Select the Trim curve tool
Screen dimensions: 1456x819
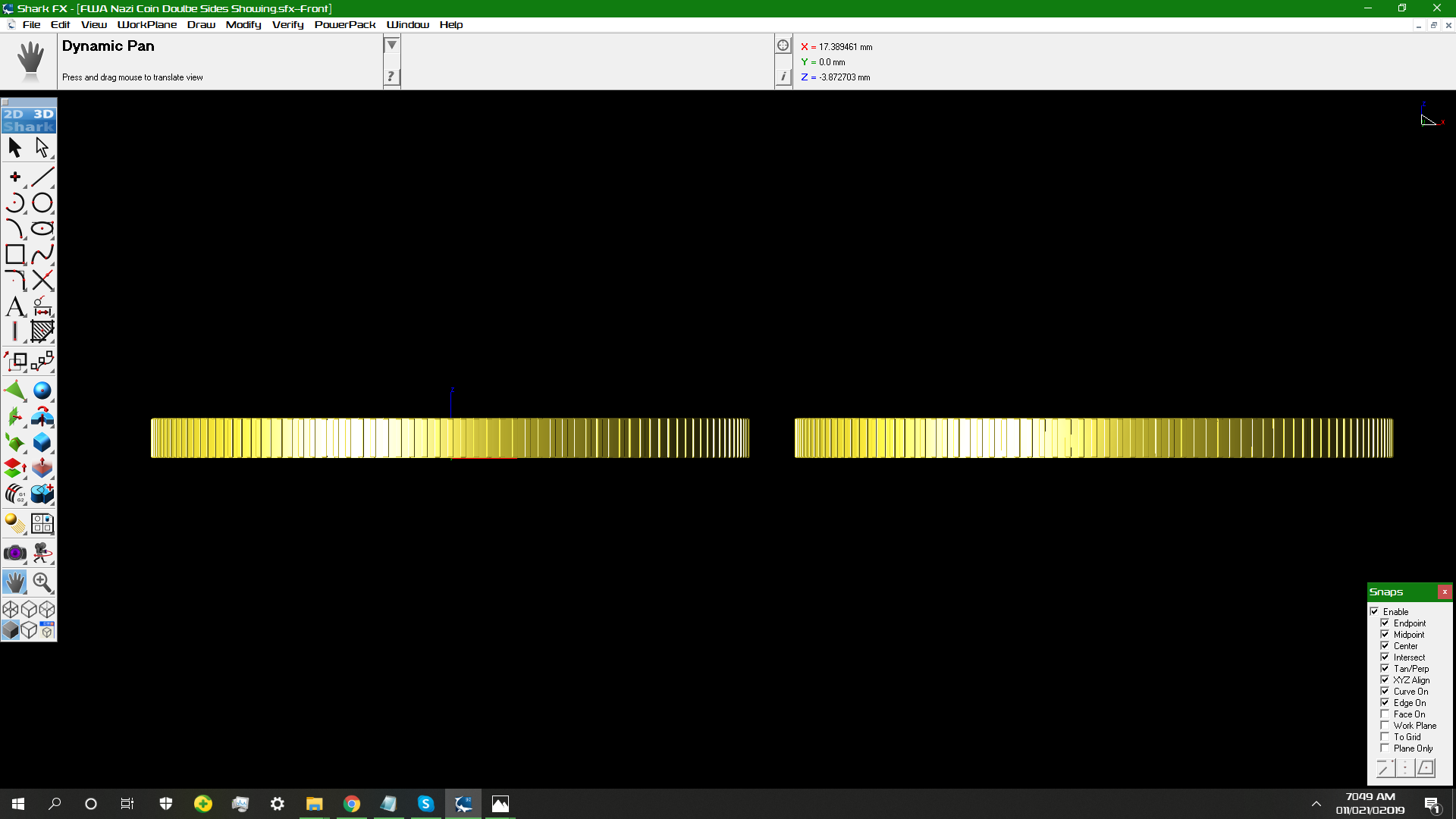click(x=42, y=280)
